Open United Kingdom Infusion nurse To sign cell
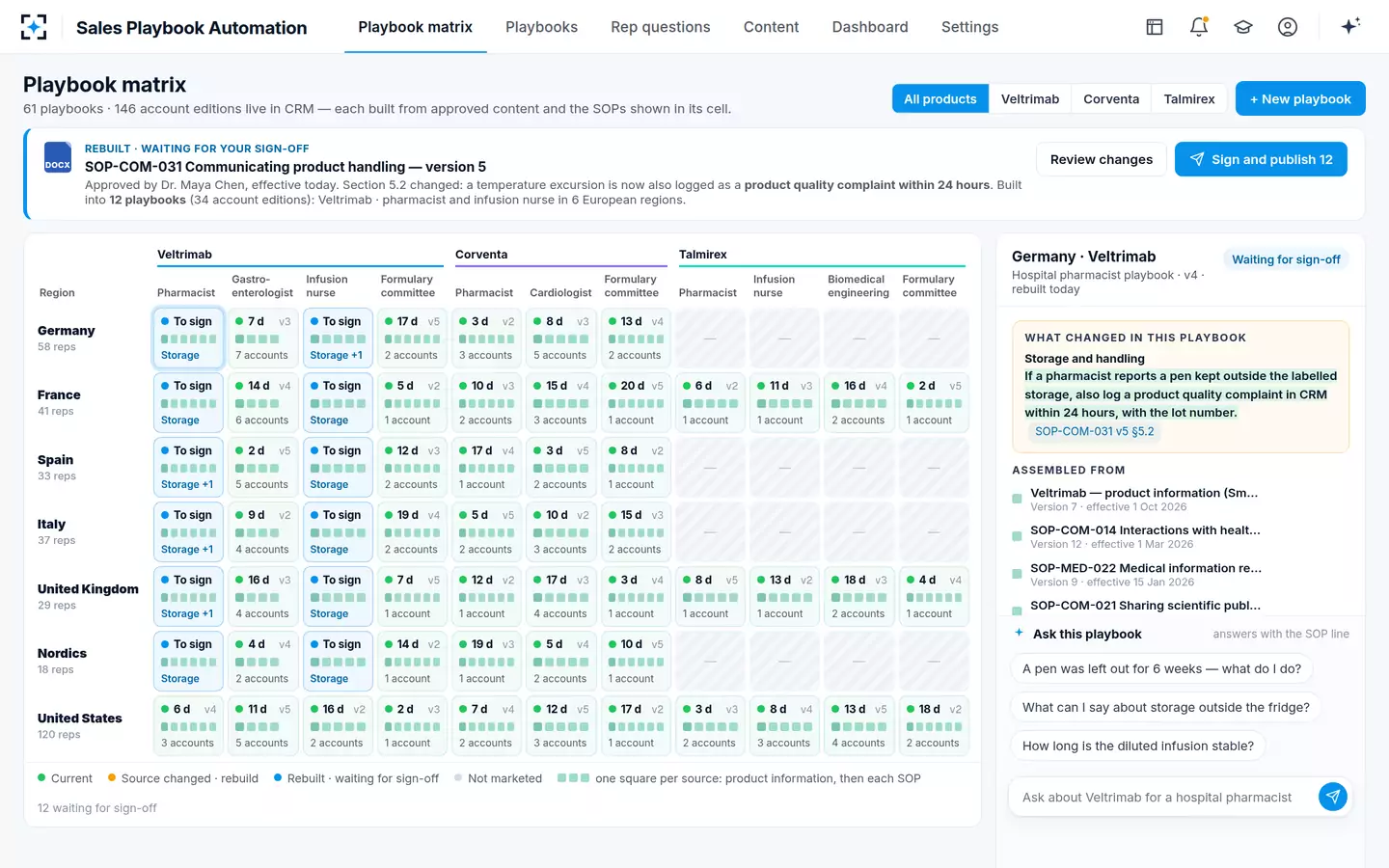This screenshot has width=1389, height=868. click(338, 596)
